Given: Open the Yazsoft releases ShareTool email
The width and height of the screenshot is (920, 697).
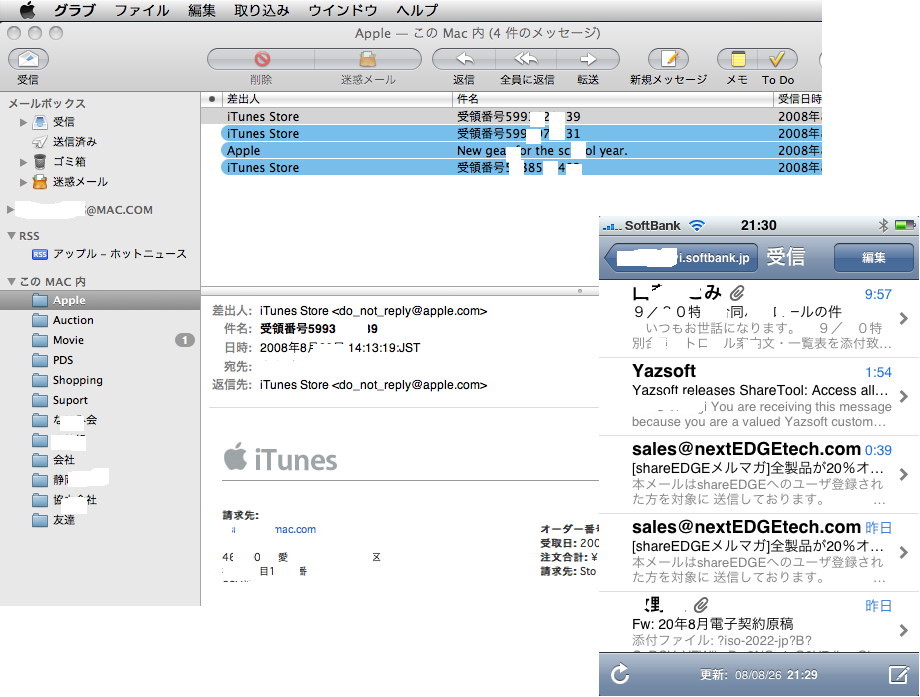Looking at the screenshot, I should pyautogui.click(x=759, y=397).
